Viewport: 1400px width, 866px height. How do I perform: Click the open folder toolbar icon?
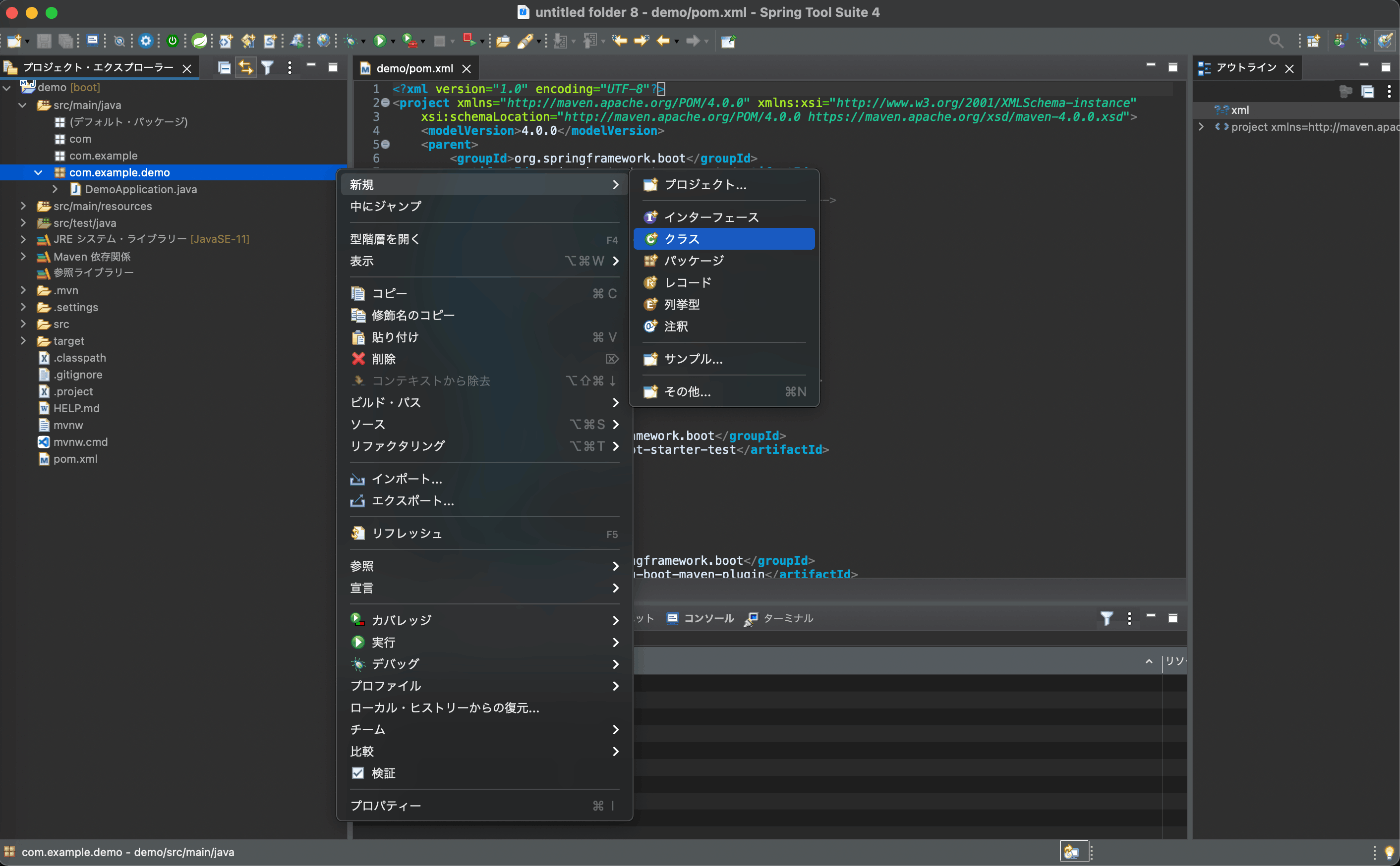point(502,41)
